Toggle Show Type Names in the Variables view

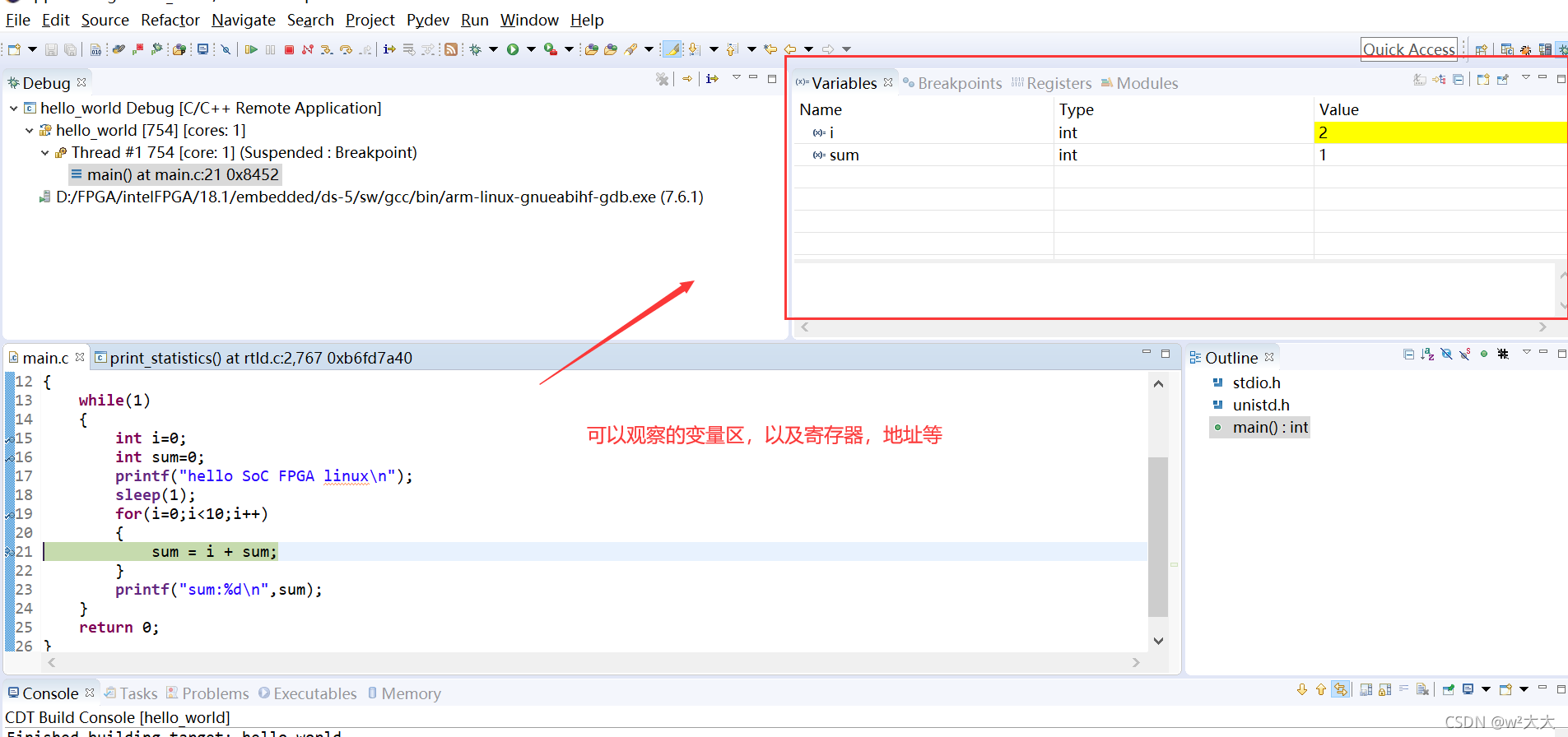1420,79
